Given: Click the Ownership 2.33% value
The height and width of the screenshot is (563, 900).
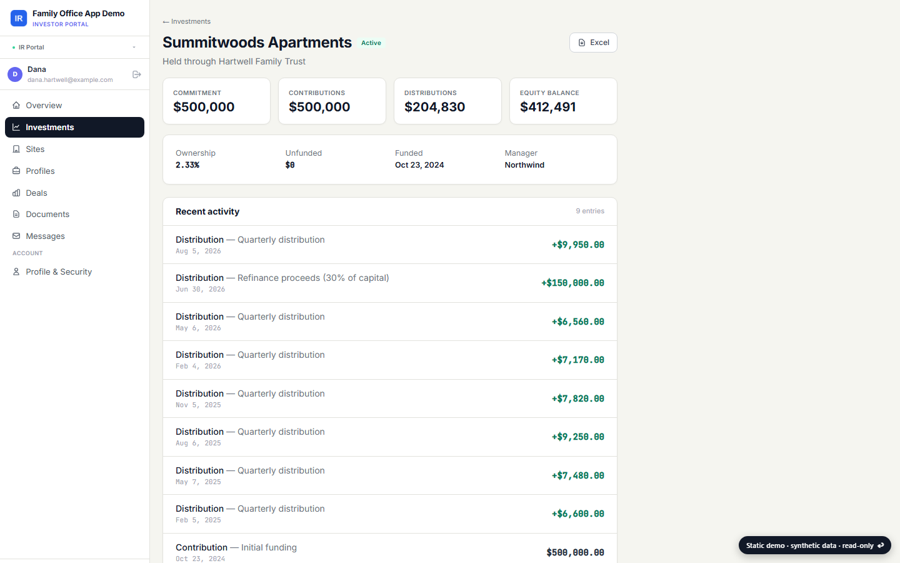Looking at the screenshot, I should coord(188,165).
